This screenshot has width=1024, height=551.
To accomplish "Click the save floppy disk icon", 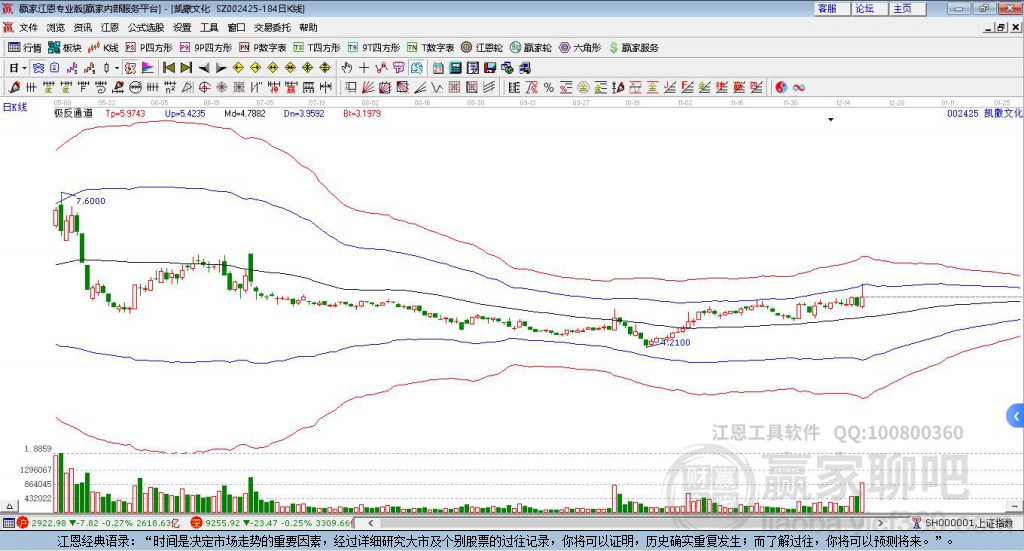I will coord(490,68).
